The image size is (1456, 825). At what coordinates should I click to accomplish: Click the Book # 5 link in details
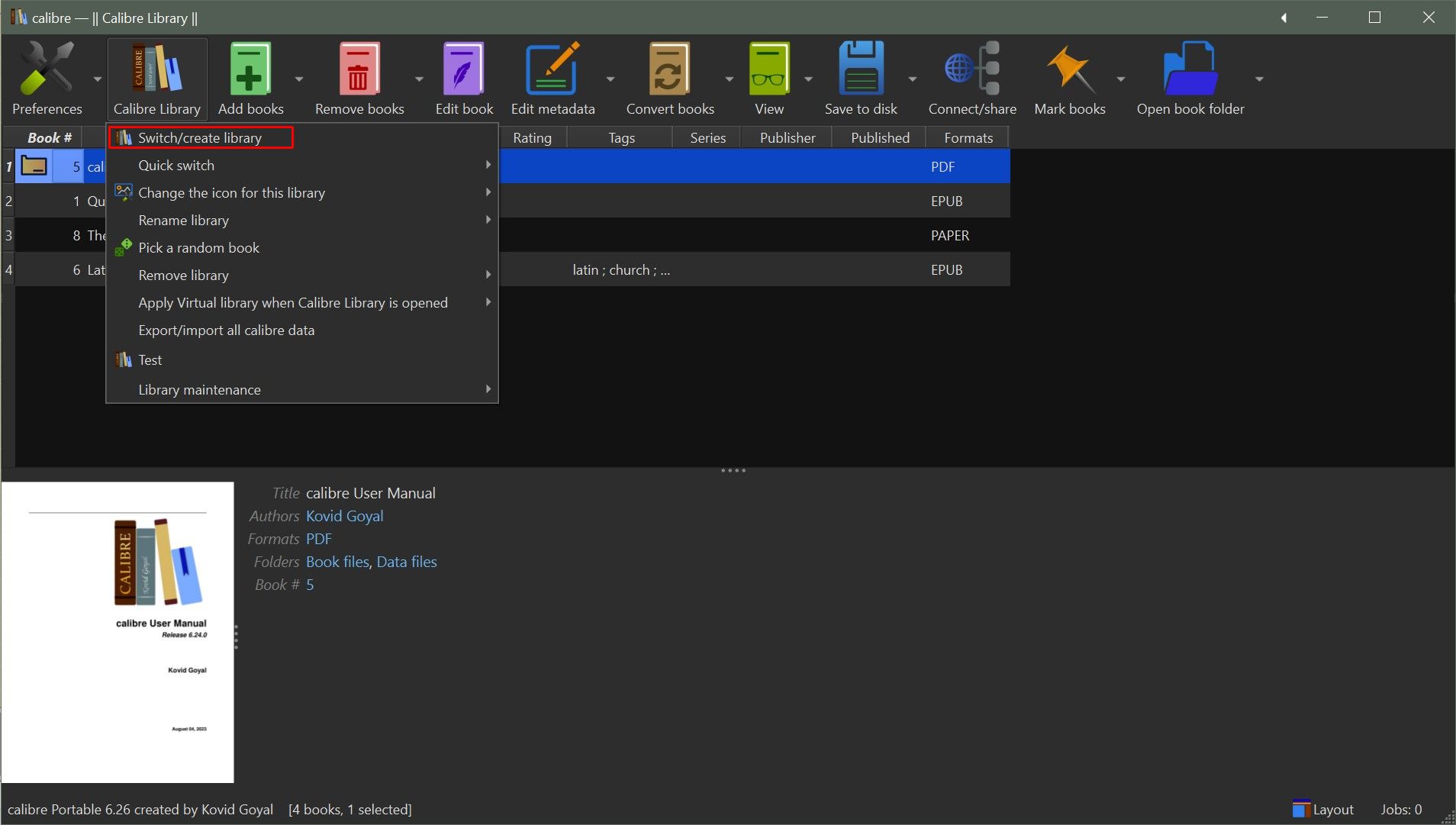point(310,585)
